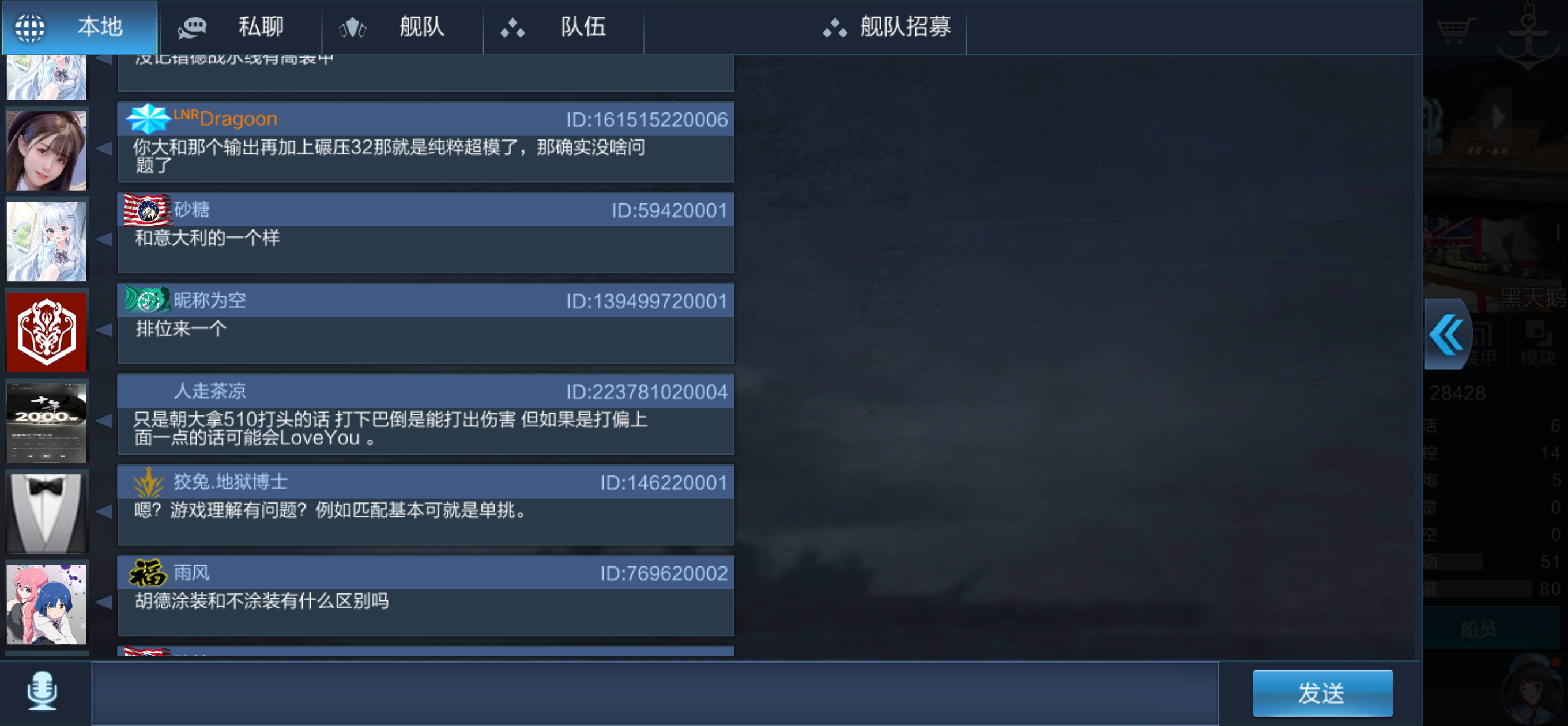This screenshot has width=1568, height=726.
Task: Switch to the 私聊 private chat tab
Action: coord(240,28)
